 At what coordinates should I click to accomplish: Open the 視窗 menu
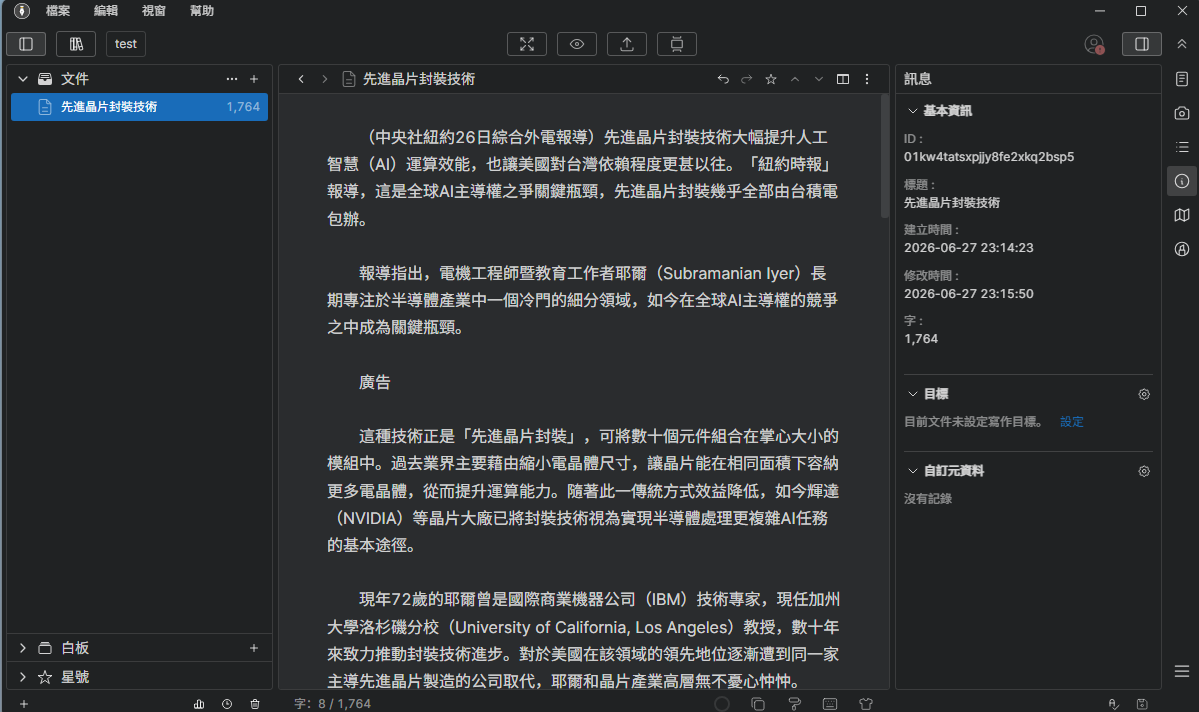[x=154, y=11]
